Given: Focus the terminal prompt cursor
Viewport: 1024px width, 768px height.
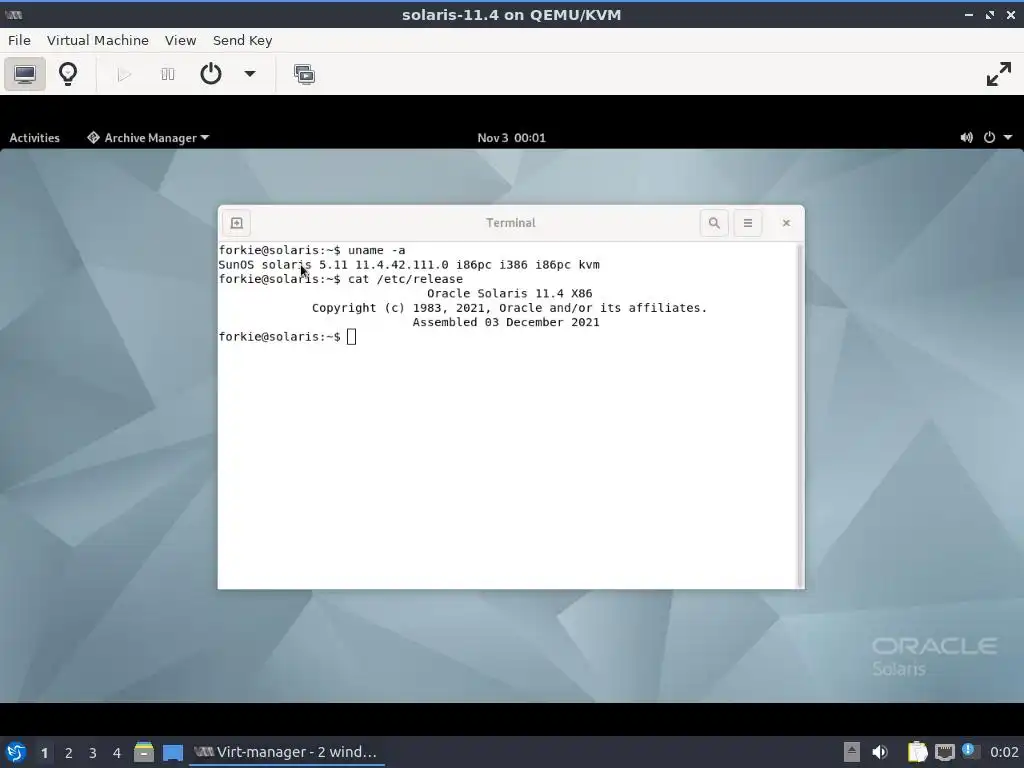Looking at the screenshot, I should pyautogui.click(x=351, y=337).
